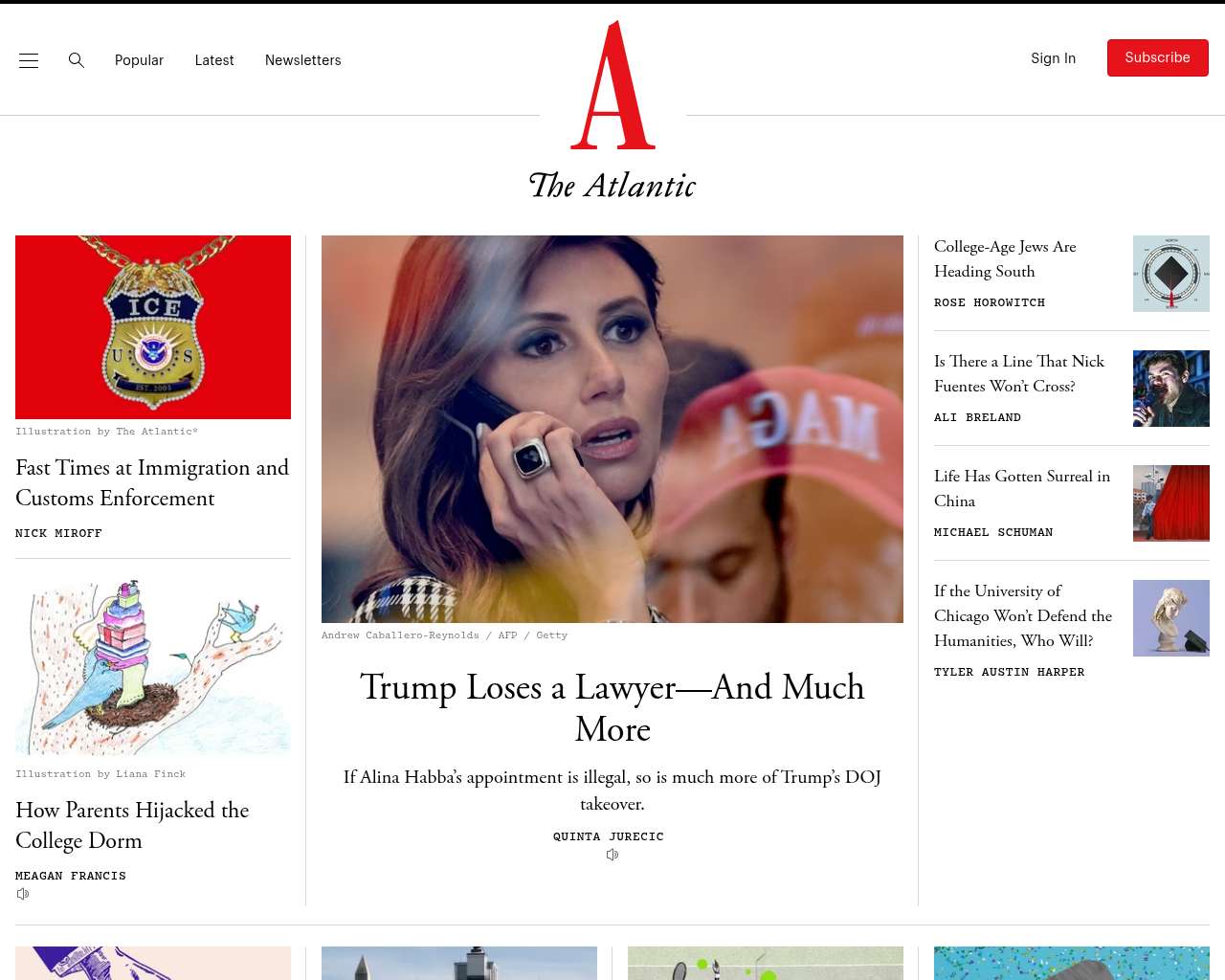Image resolution: width=1225 pixels, height=980 pixels.
Task: Open the compass thumbnail beside College-Age Jews article
Action: [x=1171, y=274]
